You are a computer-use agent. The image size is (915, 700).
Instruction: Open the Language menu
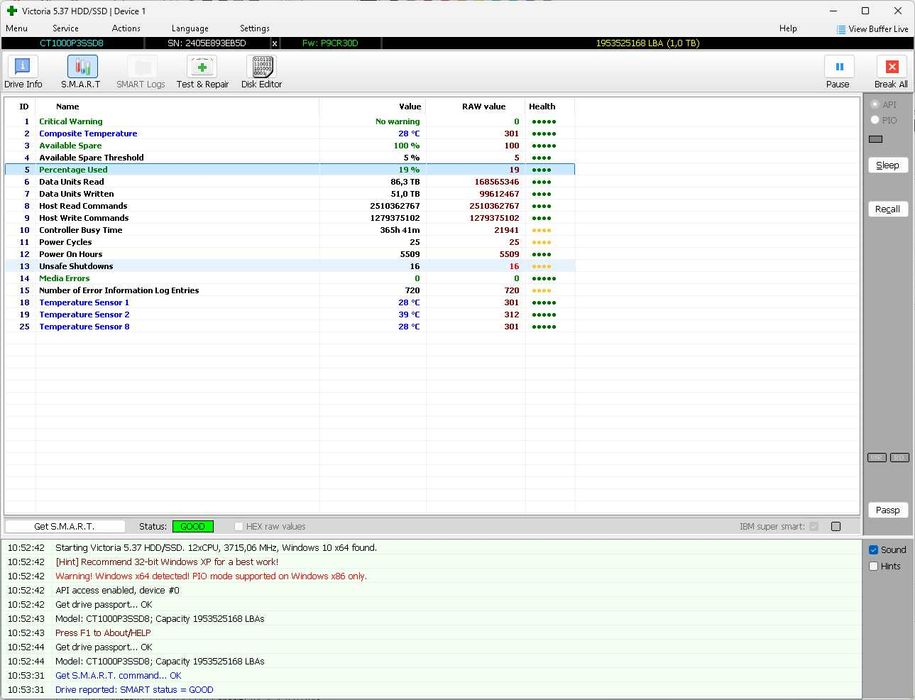point(190,28)
